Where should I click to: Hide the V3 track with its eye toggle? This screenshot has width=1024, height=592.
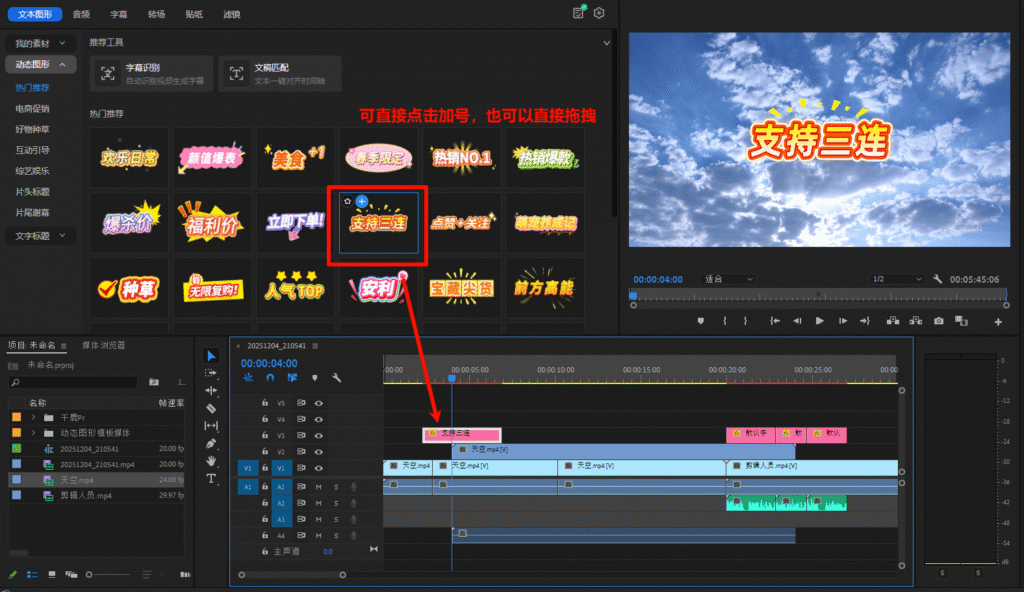point(318,434)
